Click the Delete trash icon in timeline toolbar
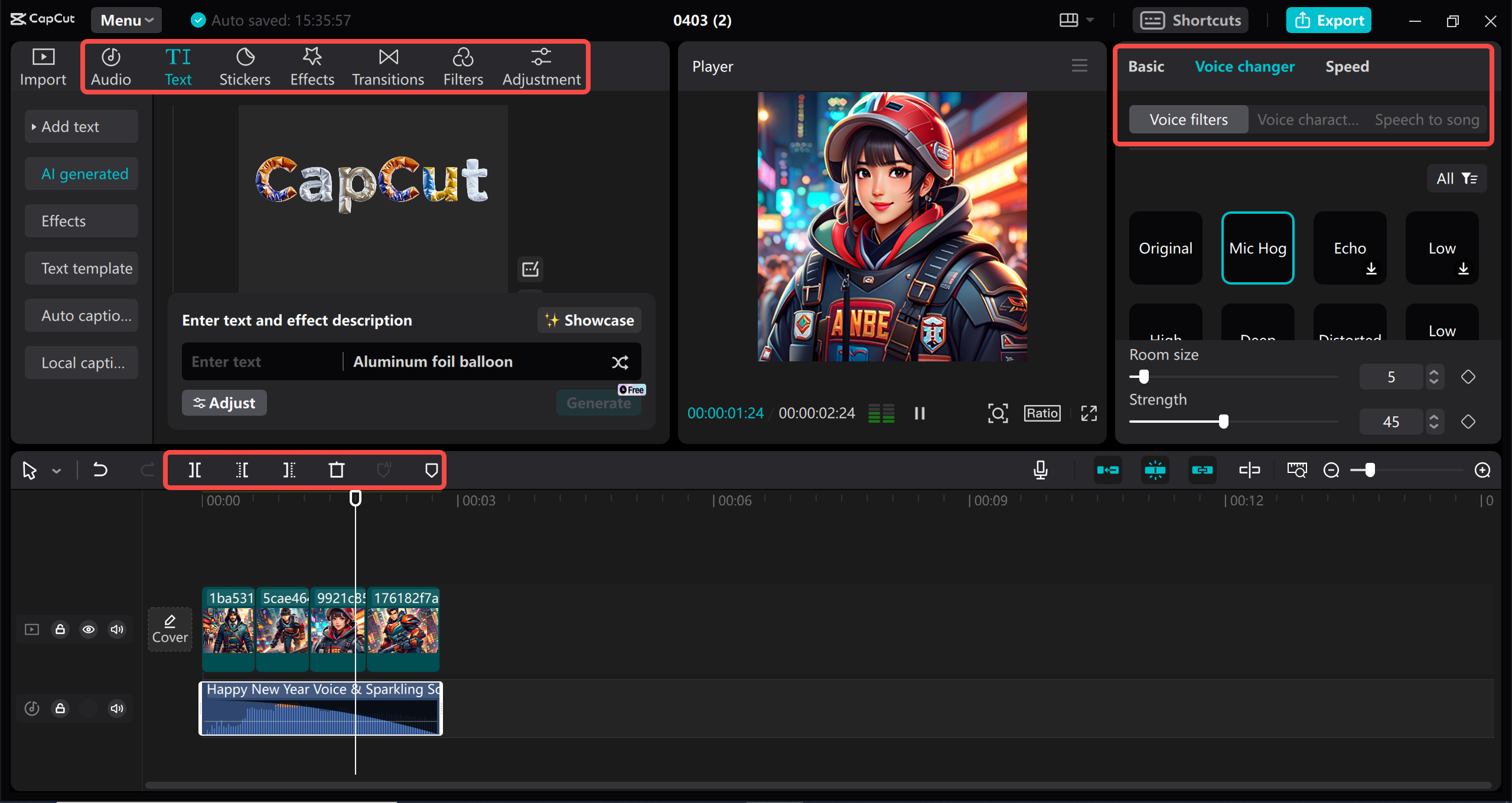 point(336,470)
